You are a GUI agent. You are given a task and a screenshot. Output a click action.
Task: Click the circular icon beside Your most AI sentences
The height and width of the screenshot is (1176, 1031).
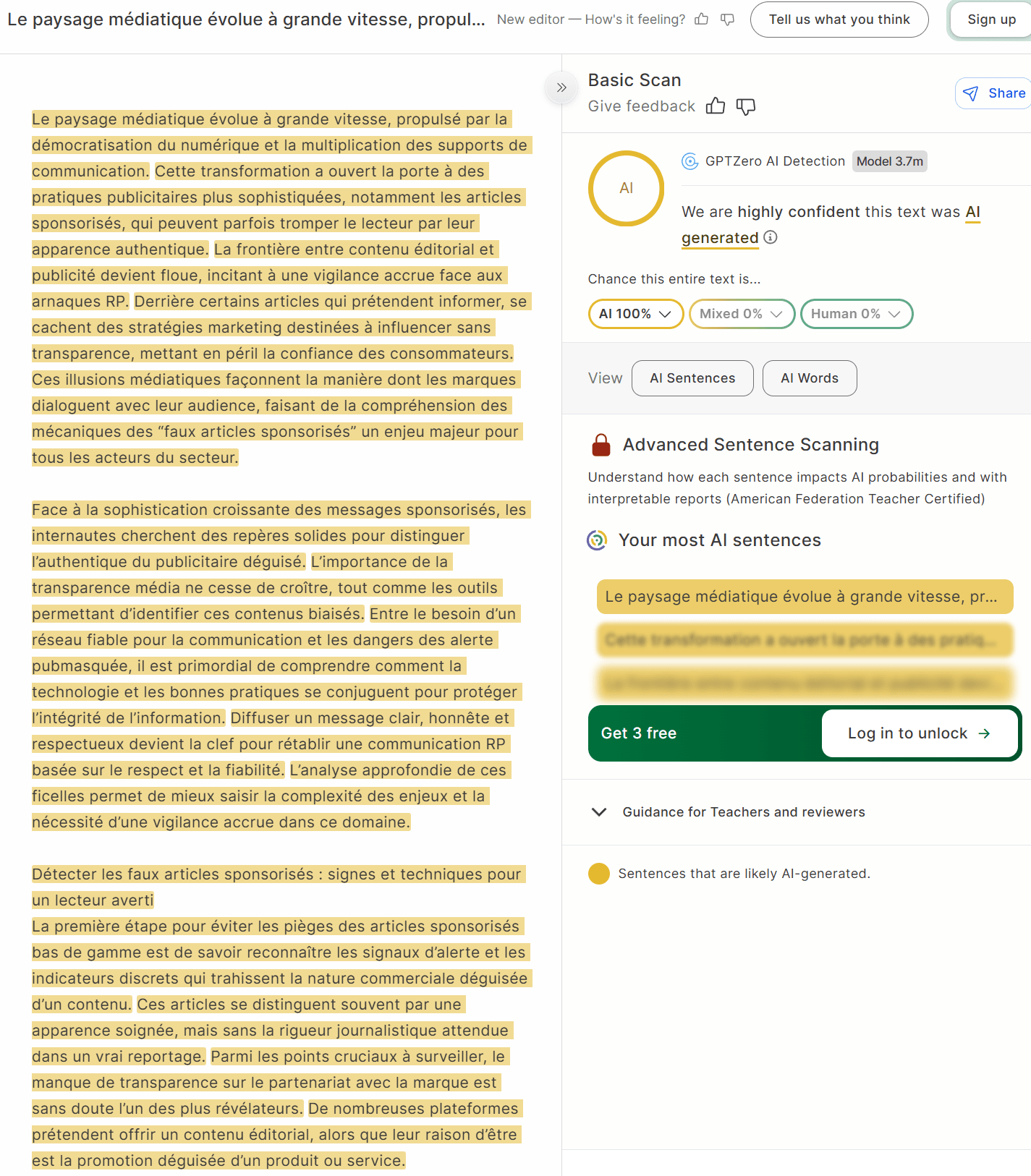coord(597,540)
